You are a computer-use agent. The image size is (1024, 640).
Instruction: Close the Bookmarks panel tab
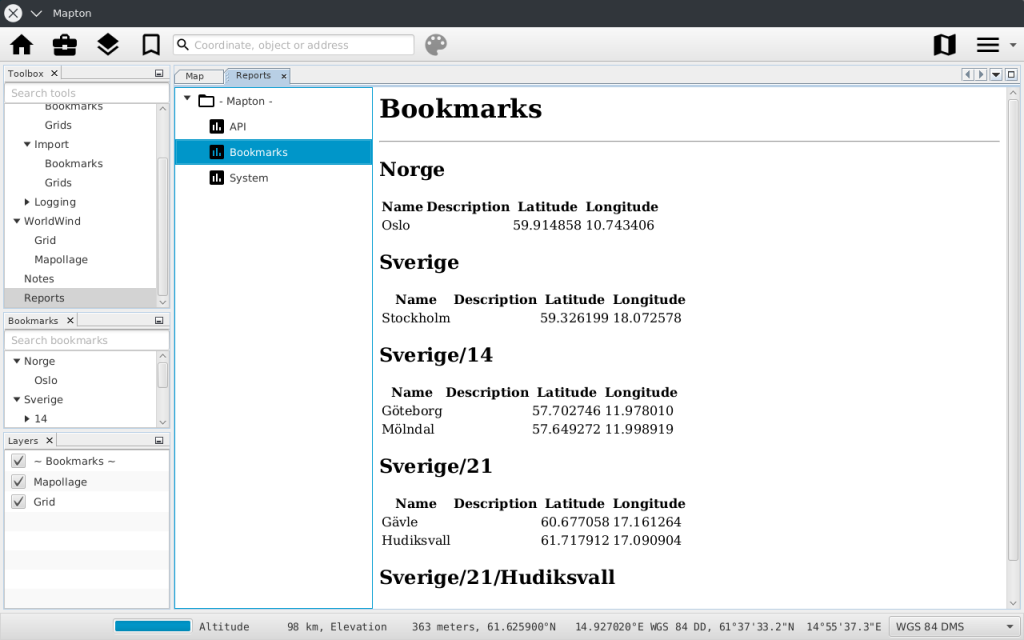pyautogui.click(x=70, y=320)
